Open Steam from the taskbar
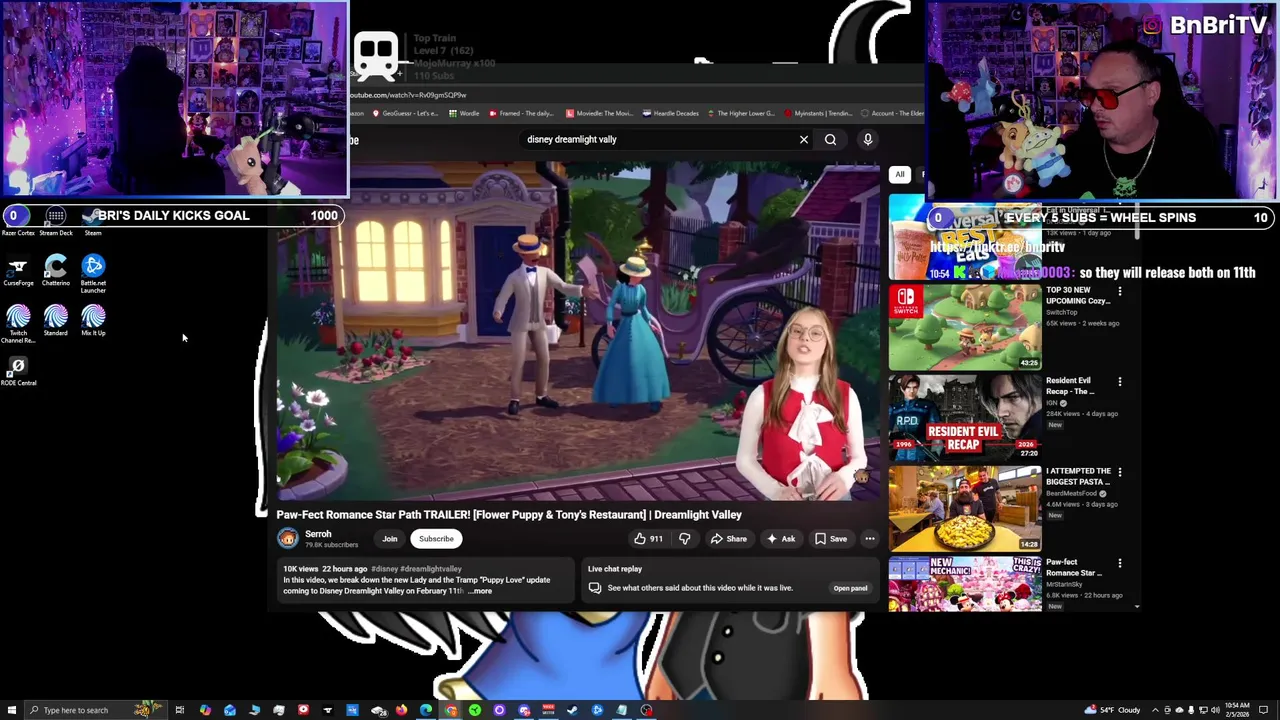 coord(572,710)
